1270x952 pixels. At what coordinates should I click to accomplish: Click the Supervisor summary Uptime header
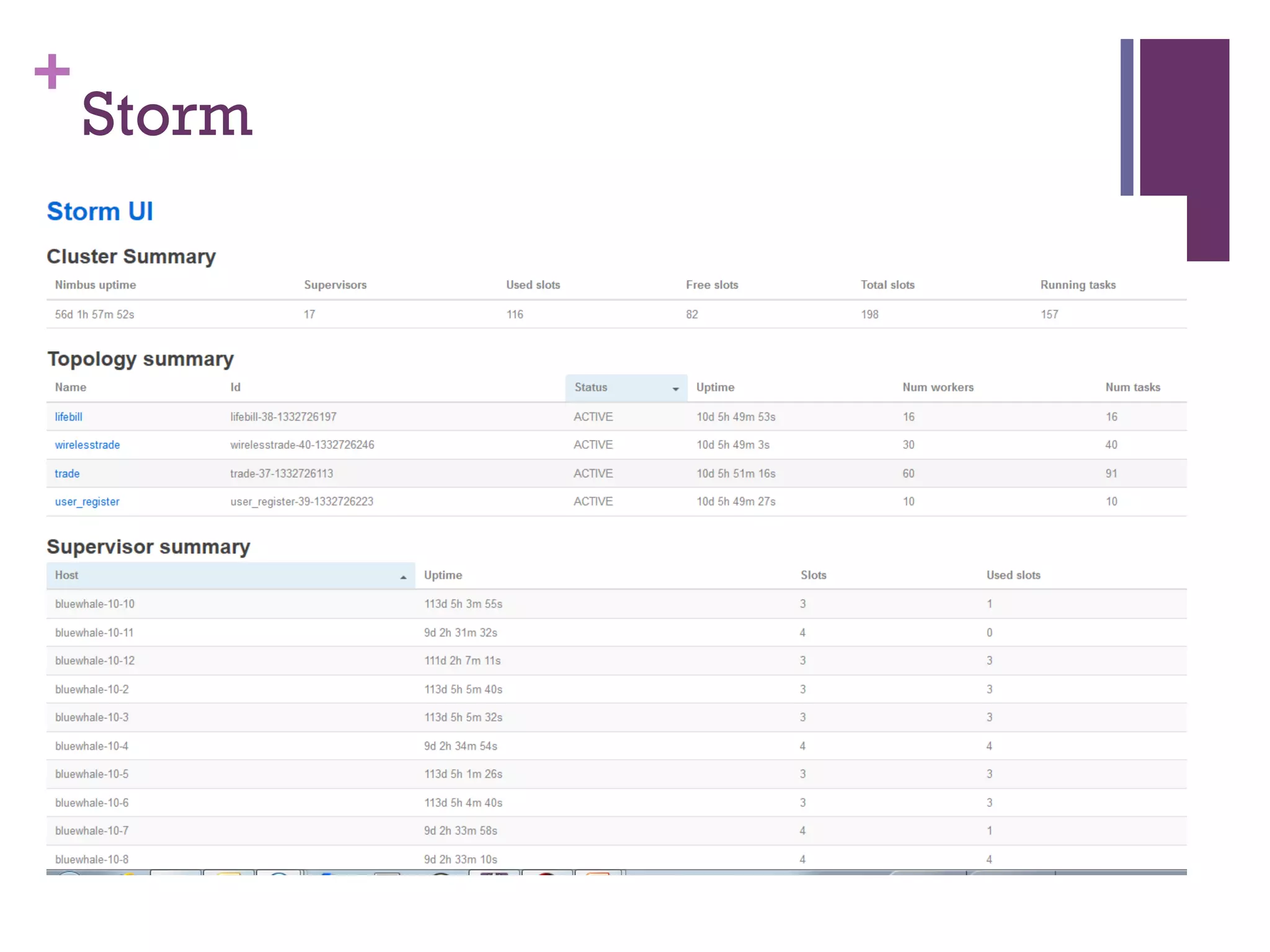(x=443, y=575)
